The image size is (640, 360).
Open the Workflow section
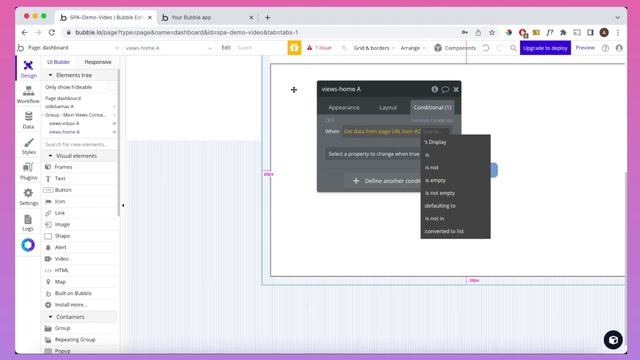coord(28,95)
